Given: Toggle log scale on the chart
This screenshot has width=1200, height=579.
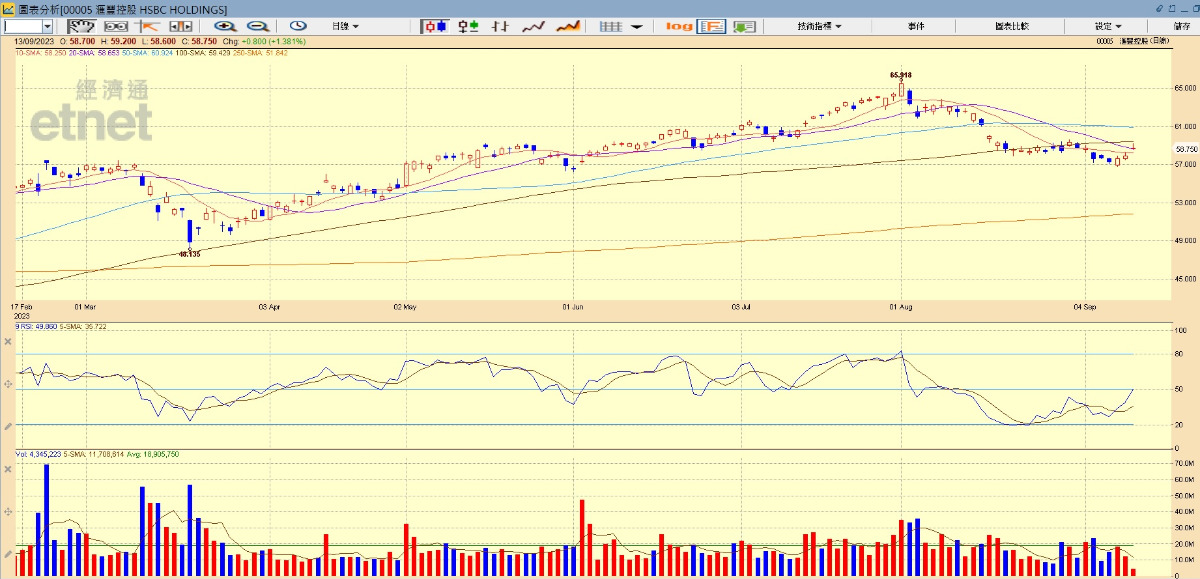Looking at the screenshot, I should click(x=679, y=26).
